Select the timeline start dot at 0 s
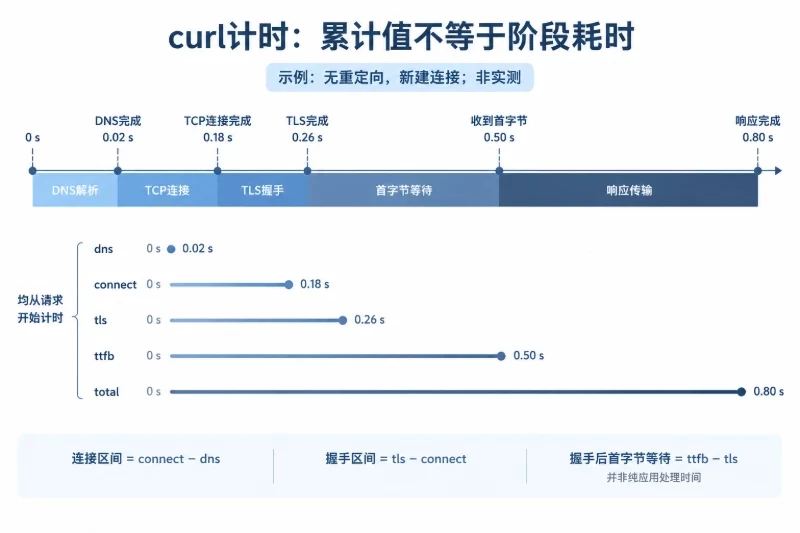The image size is (800, 533). point(33,171)
